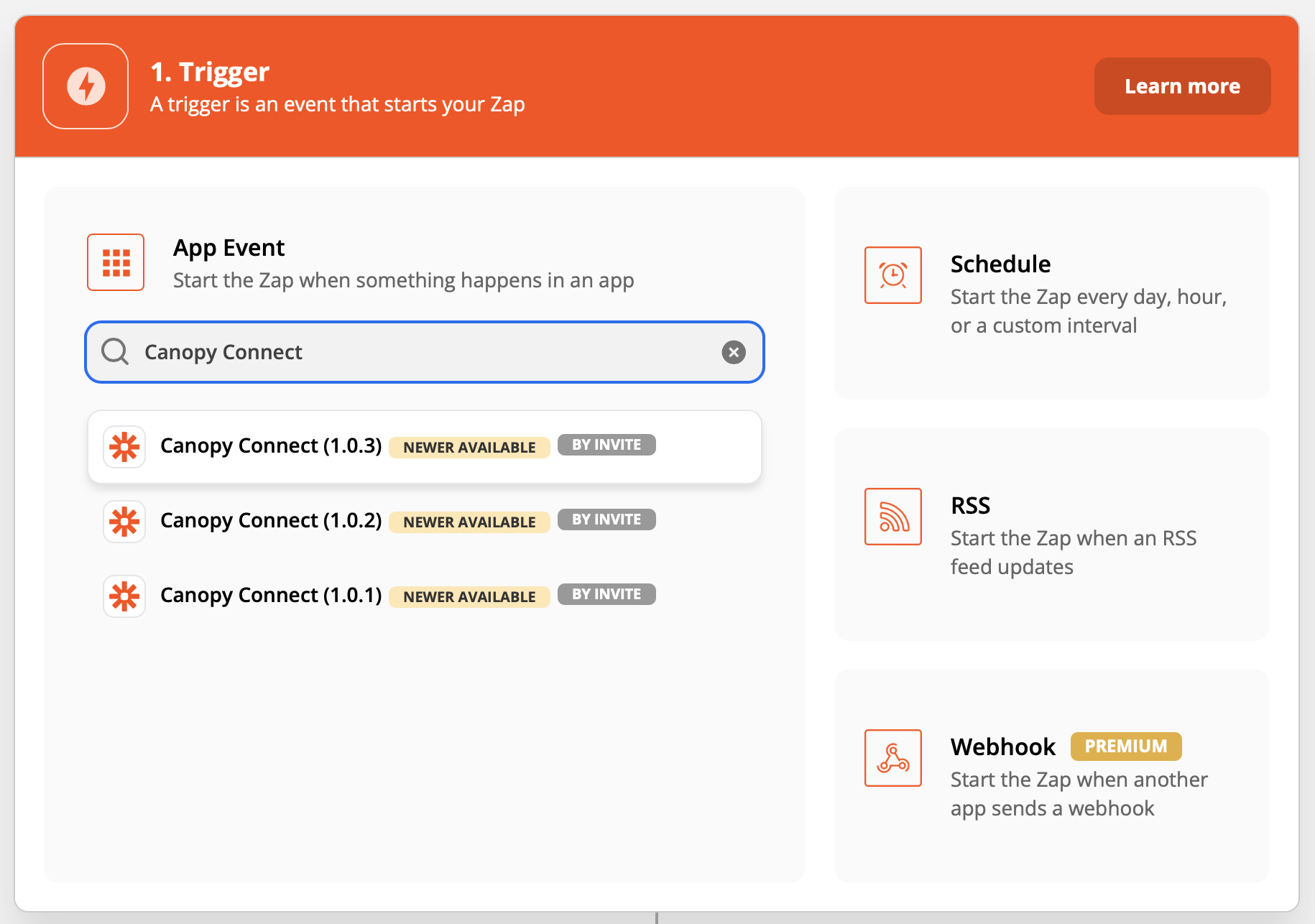
Task: Click the PREMIUM badge next to Webhook
Action: [1126, 747]
